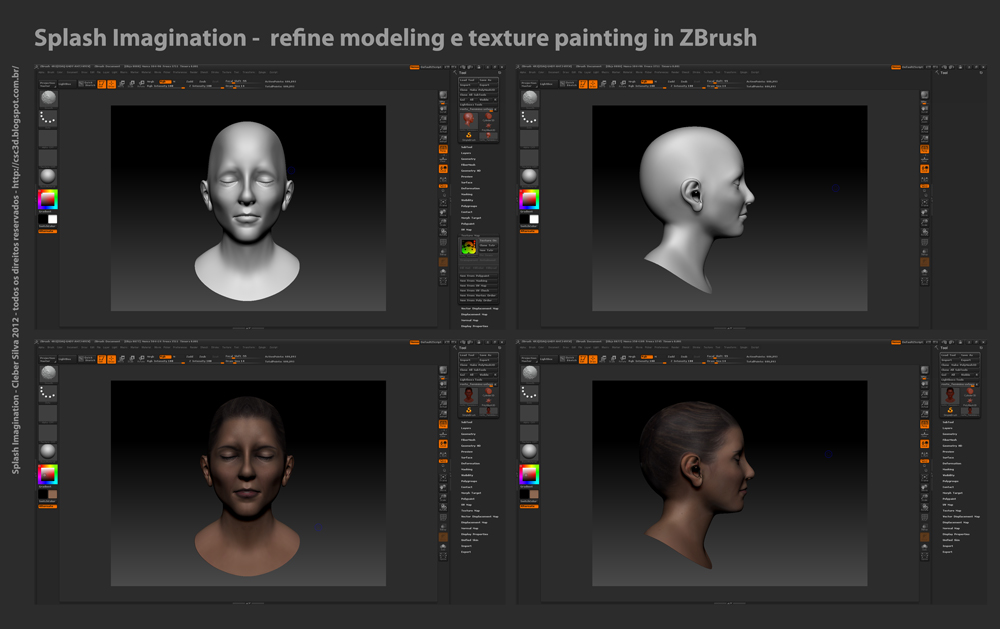
Task: Click shelf Rotate icon in textured front-view window
Action: coord(443,507)
